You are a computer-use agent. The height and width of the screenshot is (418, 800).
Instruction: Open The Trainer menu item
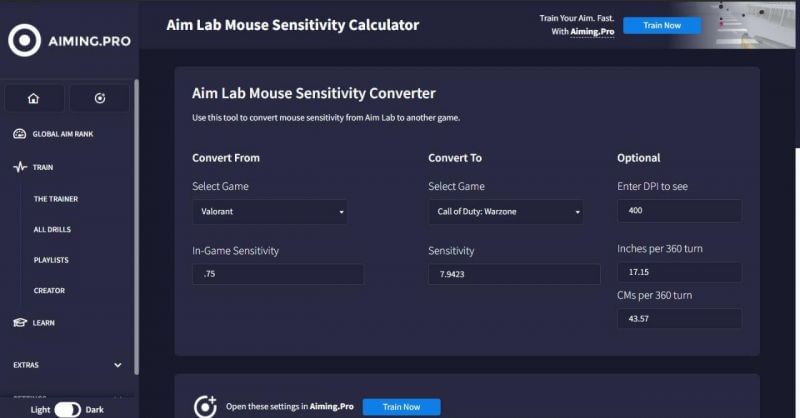pyautogui.click(x=56, y=199)
